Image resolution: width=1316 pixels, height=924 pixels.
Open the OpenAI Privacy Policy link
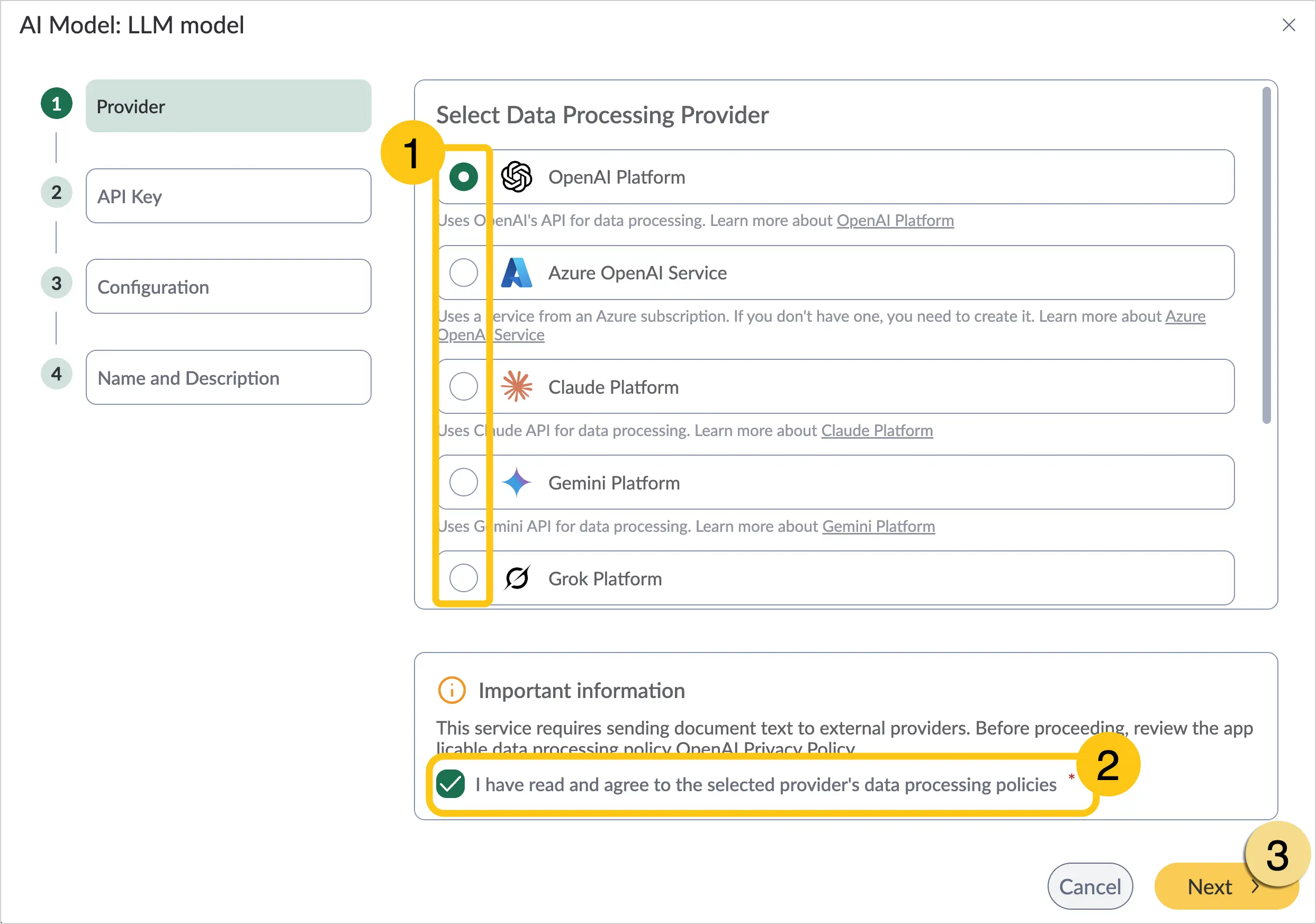point(764,748)
